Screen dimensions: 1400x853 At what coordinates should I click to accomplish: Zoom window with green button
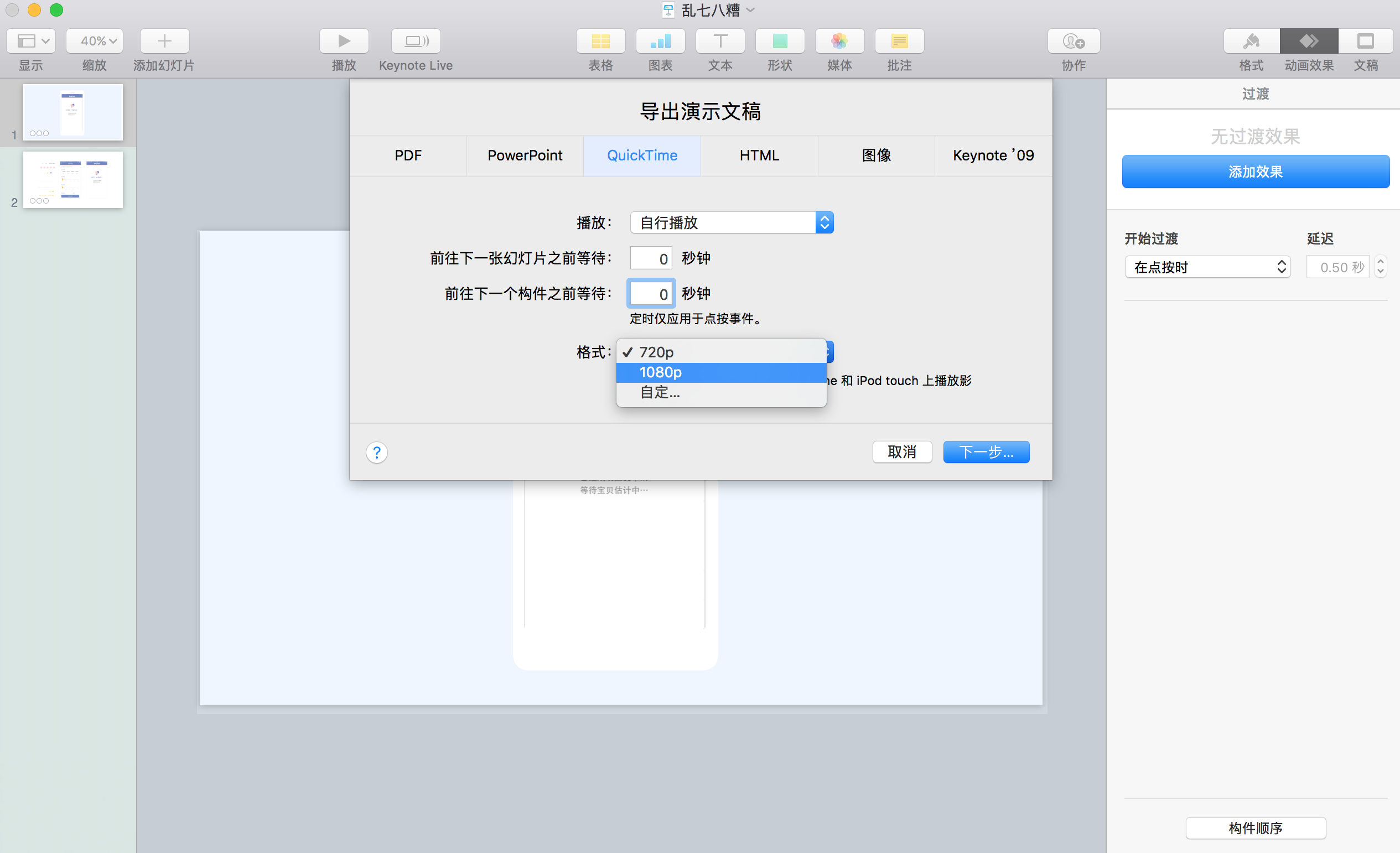tap(56, 10)
